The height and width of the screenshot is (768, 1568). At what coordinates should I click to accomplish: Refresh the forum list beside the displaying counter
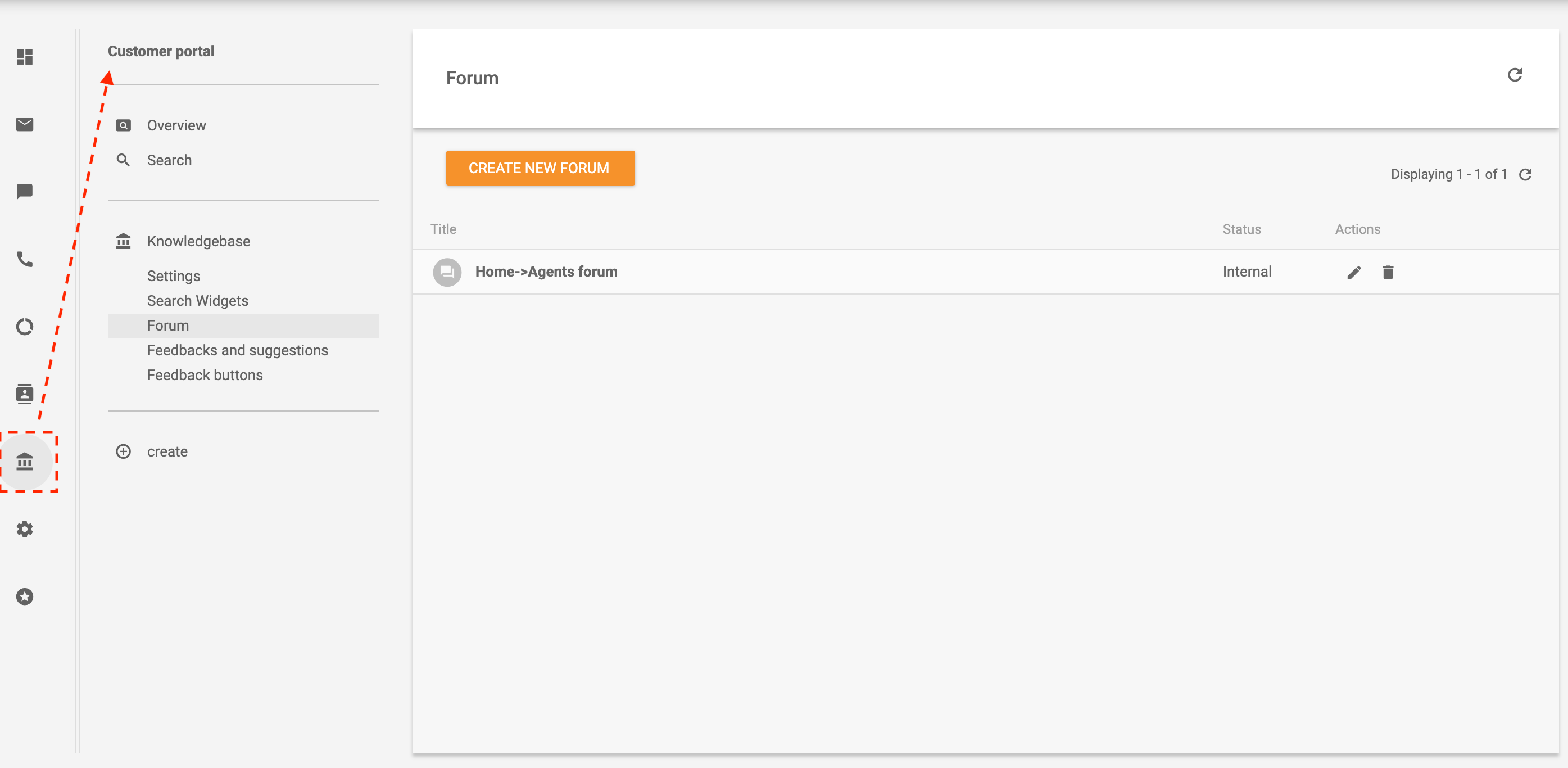[1526, 175]
